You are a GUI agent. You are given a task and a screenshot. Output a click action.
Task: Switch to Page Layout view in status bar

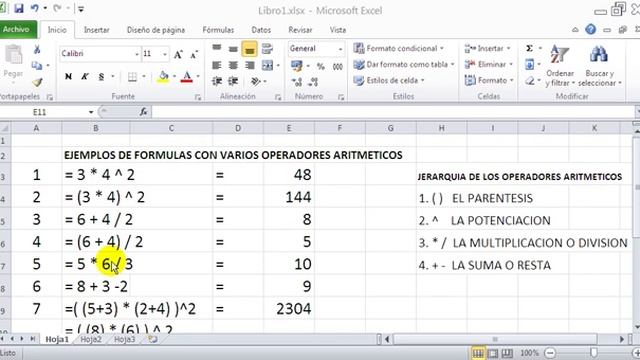(x=493, y=353)
